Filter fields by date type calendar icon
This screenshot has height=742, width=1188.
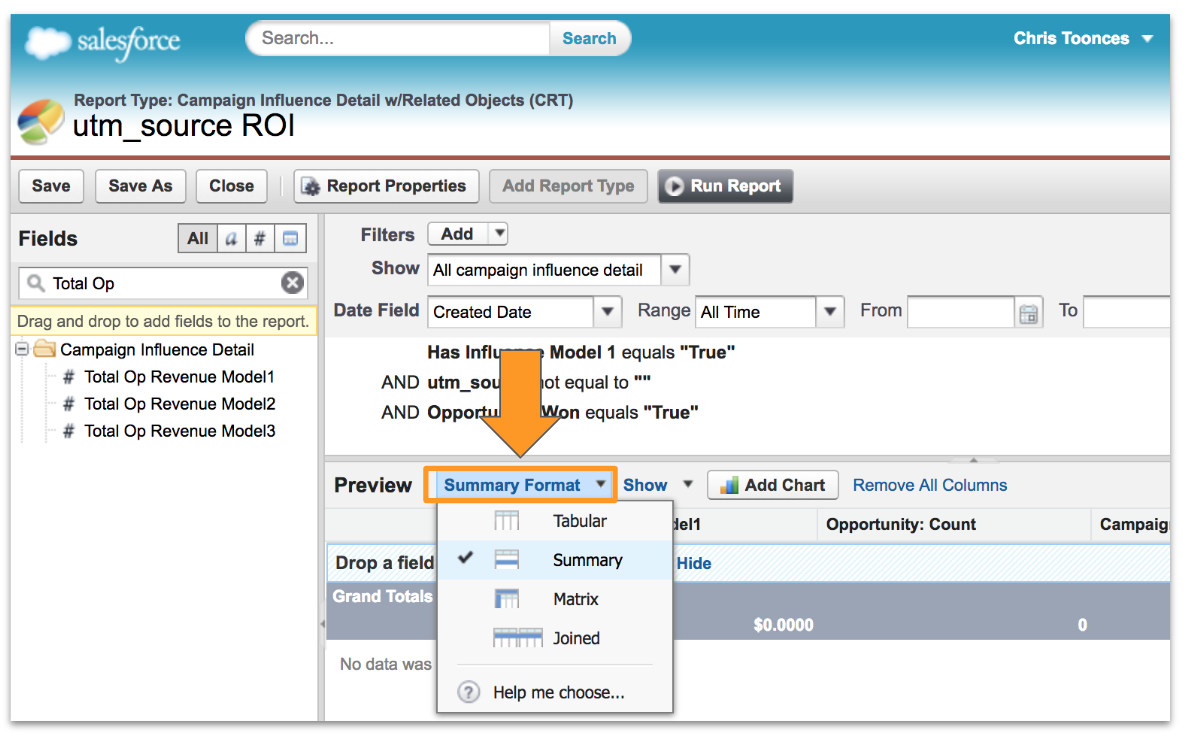(x=290, y=239)
